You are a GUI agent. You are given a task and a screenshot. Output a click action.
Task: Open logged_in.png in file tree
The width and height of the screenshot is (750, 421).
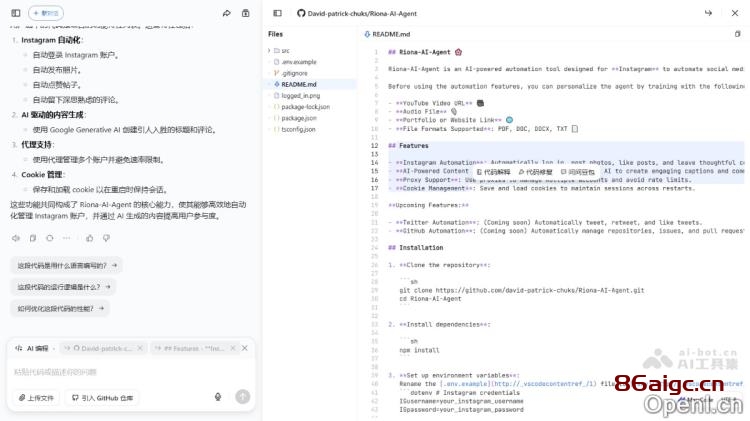(x=300, y=96)
